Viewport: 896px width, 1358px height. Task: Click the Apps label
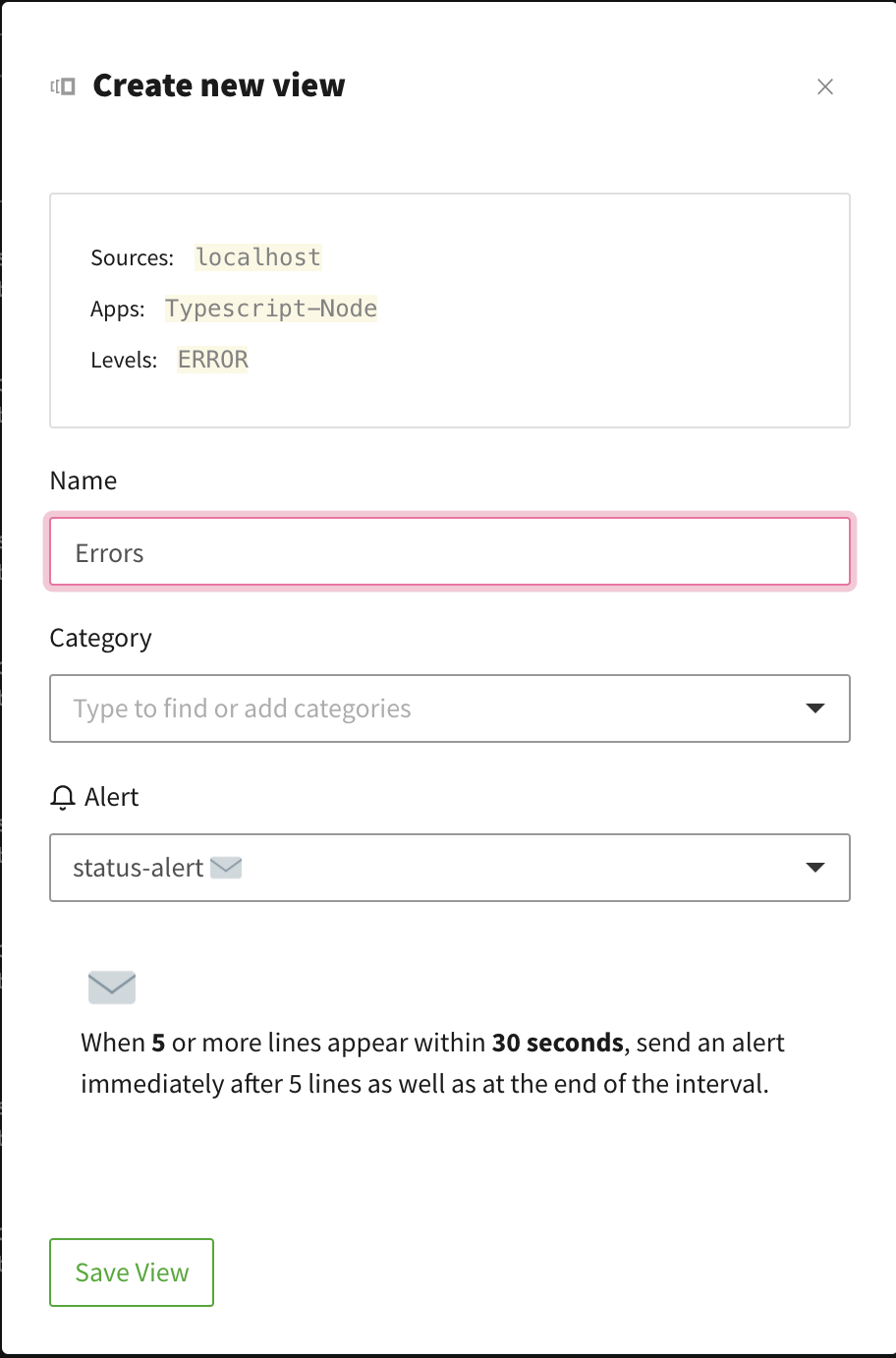(x=118, y=310)
